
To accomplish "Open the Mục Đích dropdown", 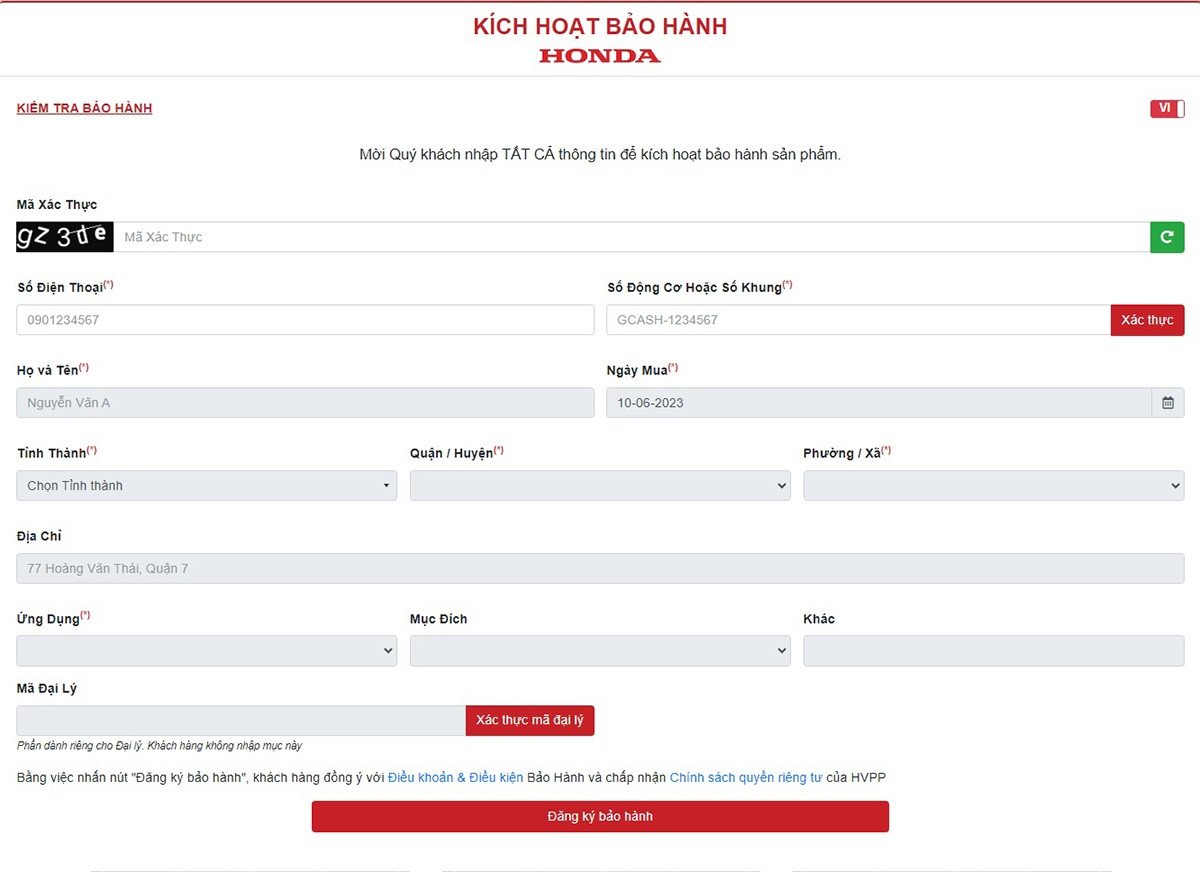I will click(x=599, y=650).
